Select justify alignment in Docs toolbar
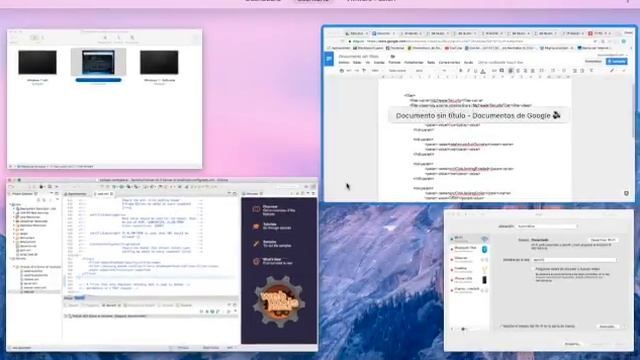 pyautogui.click(x=533, y=71)
